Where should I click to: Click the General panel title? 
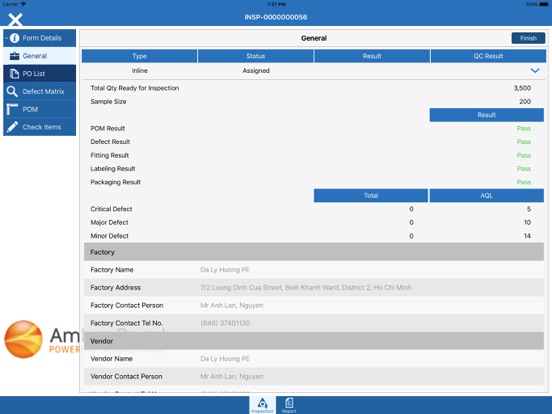pyautogui.click(x=314, y=38)
